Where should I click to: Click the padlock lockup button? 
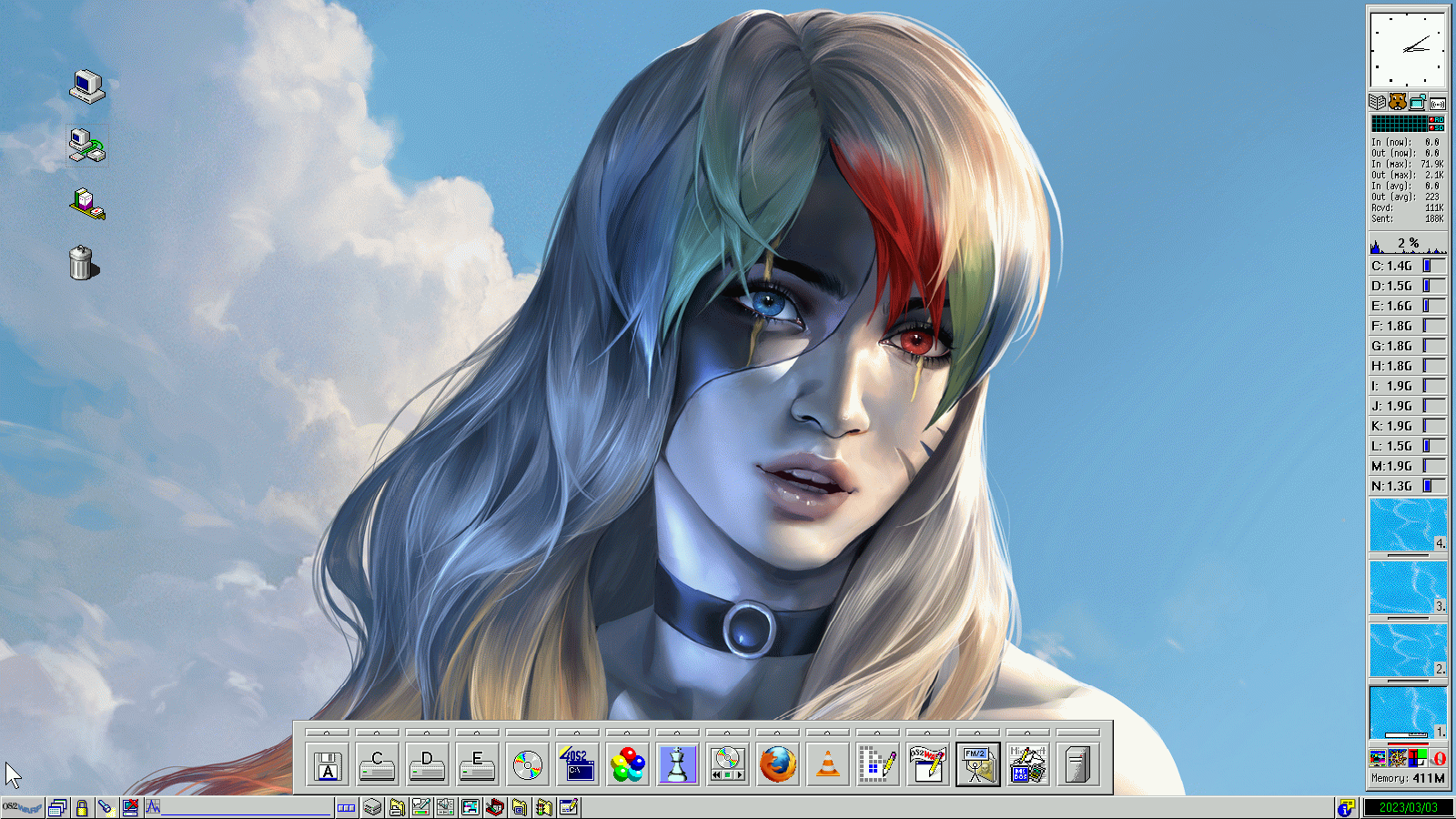pyautogui.click(x=82, y=807)
